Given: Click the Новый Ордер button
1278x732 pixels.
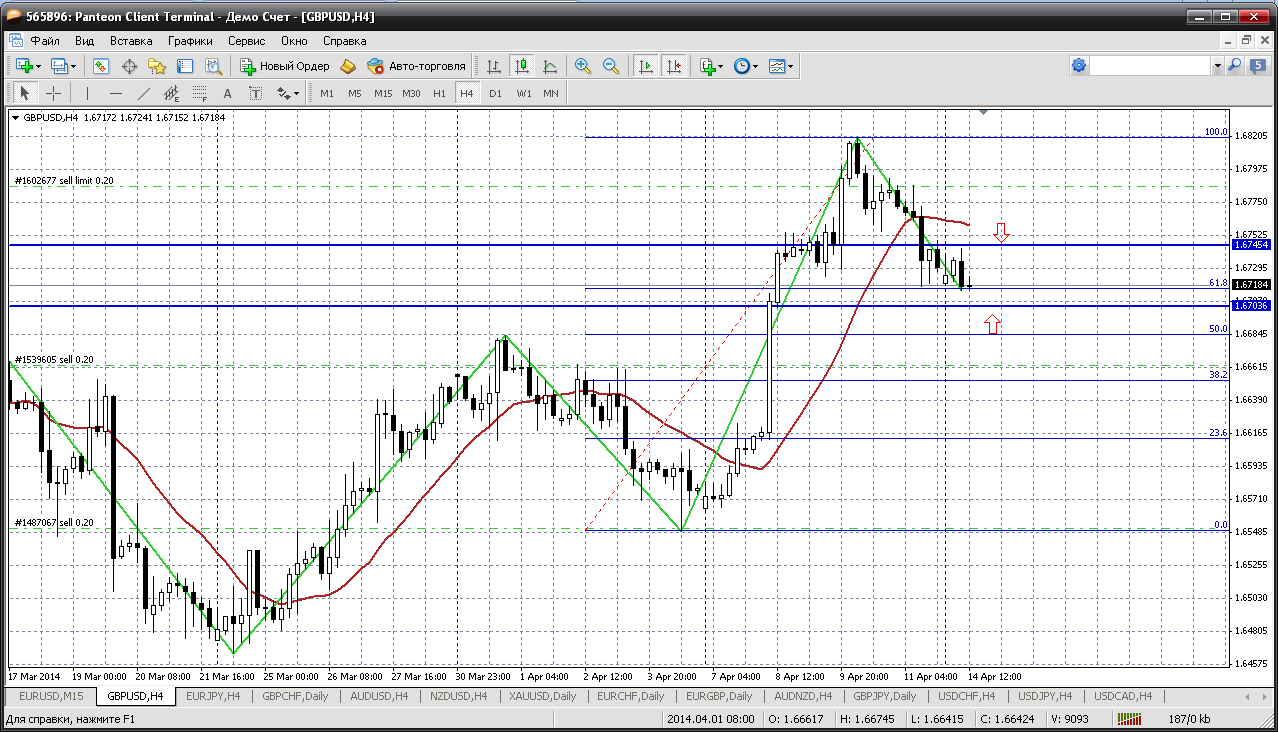Looking at the screenshot, I should click(x=285, y=66).
